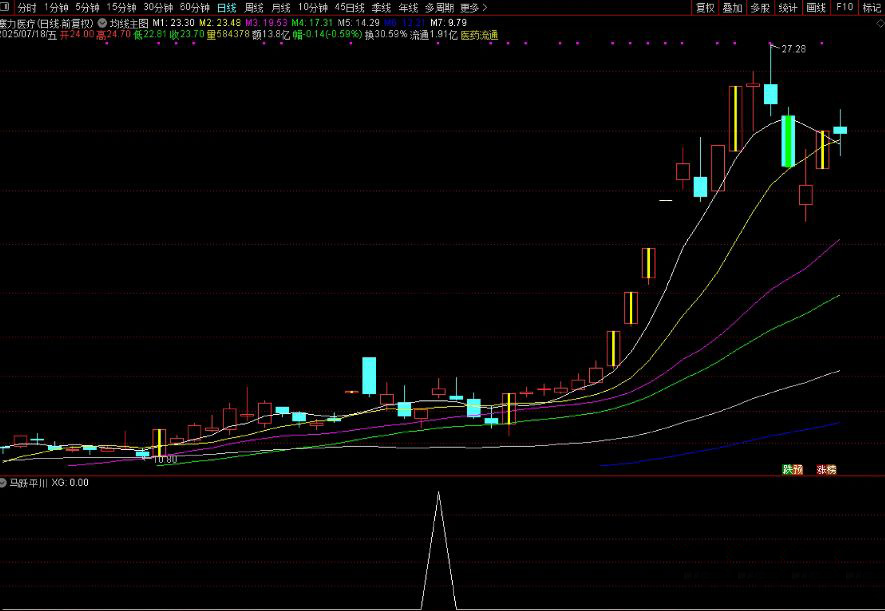Open the 画线 drawing tools
The image size is (885, 611).
coord(816,7)
